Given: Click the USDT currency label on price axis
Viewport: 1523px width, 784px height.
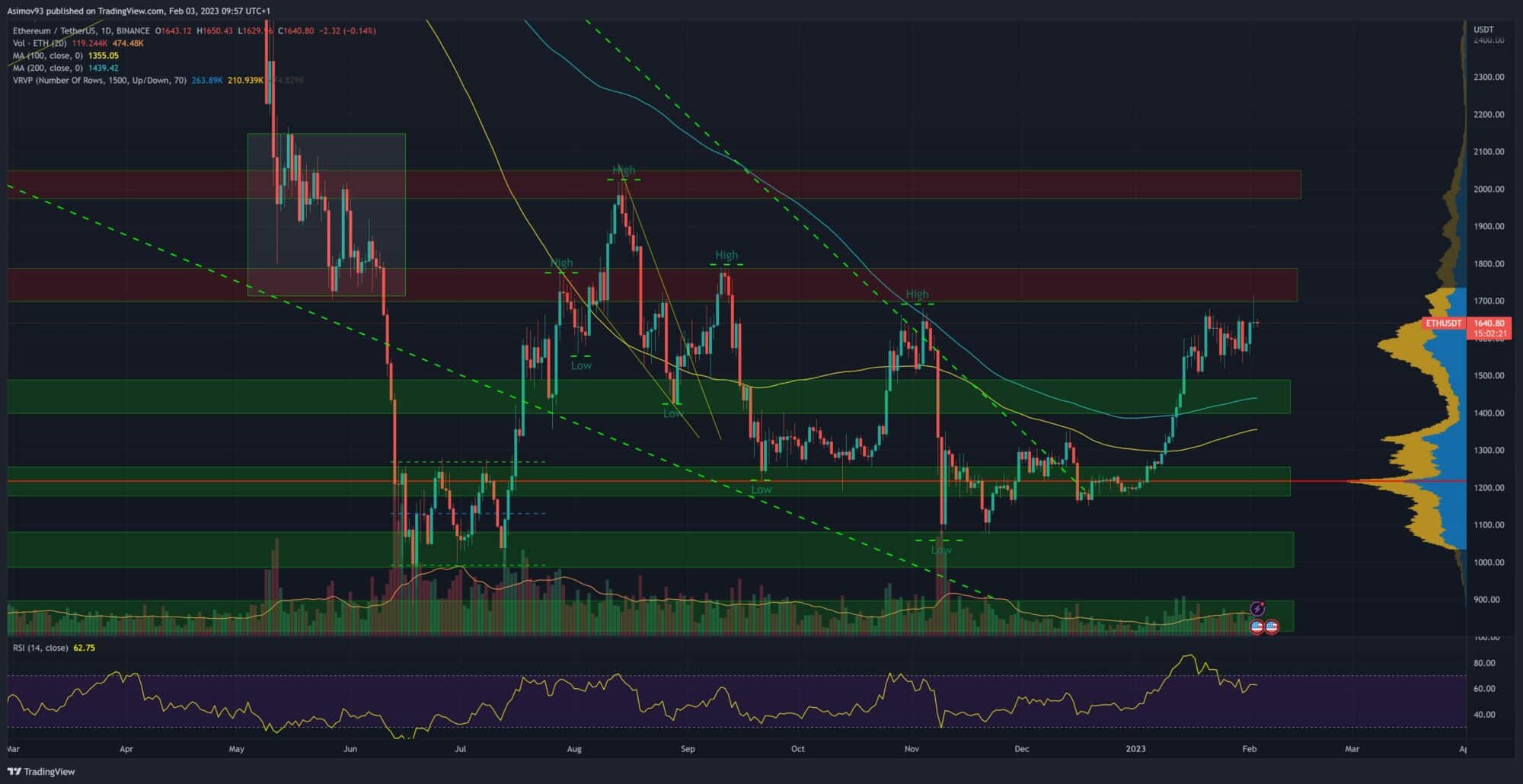Looking at the screenshot, I should (x=1483, y=30).
